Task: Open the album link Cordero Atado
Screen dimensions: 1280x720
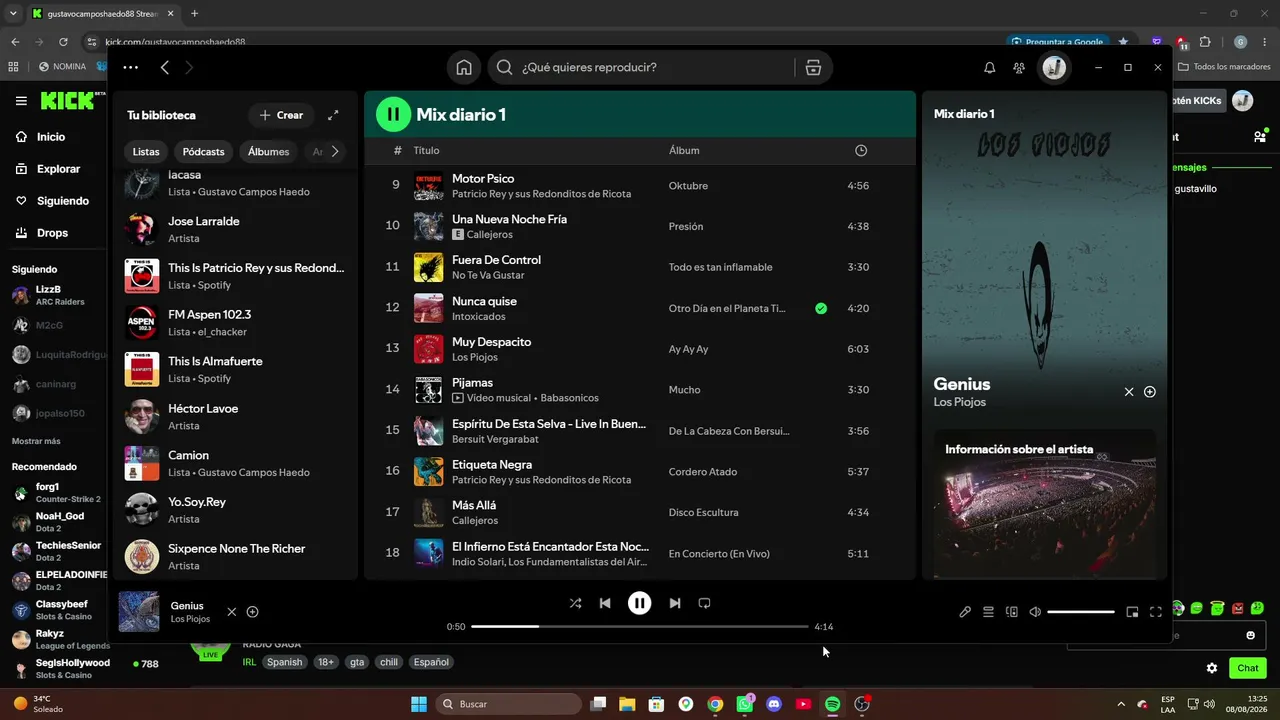Action: pyautogui.click(x=703, y=472)
